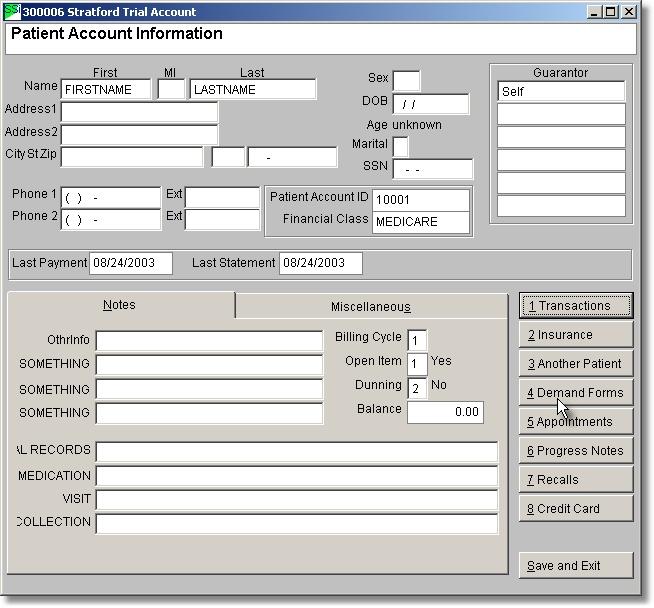654x608 pixels.
Task: Open 6 Progress Notes
Action: click(576, 451)
